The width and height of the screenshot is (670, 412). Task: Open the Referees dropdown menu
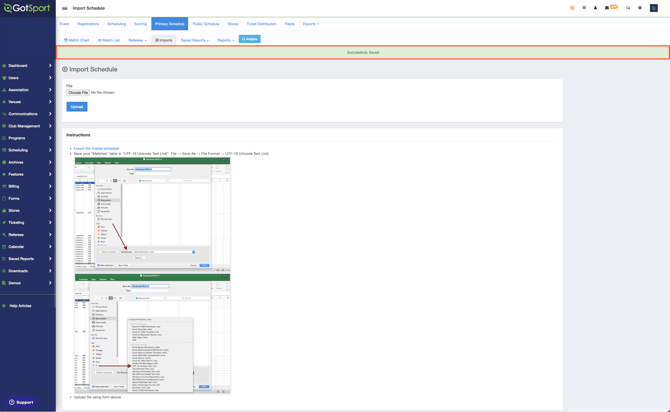tap(137, 40)
